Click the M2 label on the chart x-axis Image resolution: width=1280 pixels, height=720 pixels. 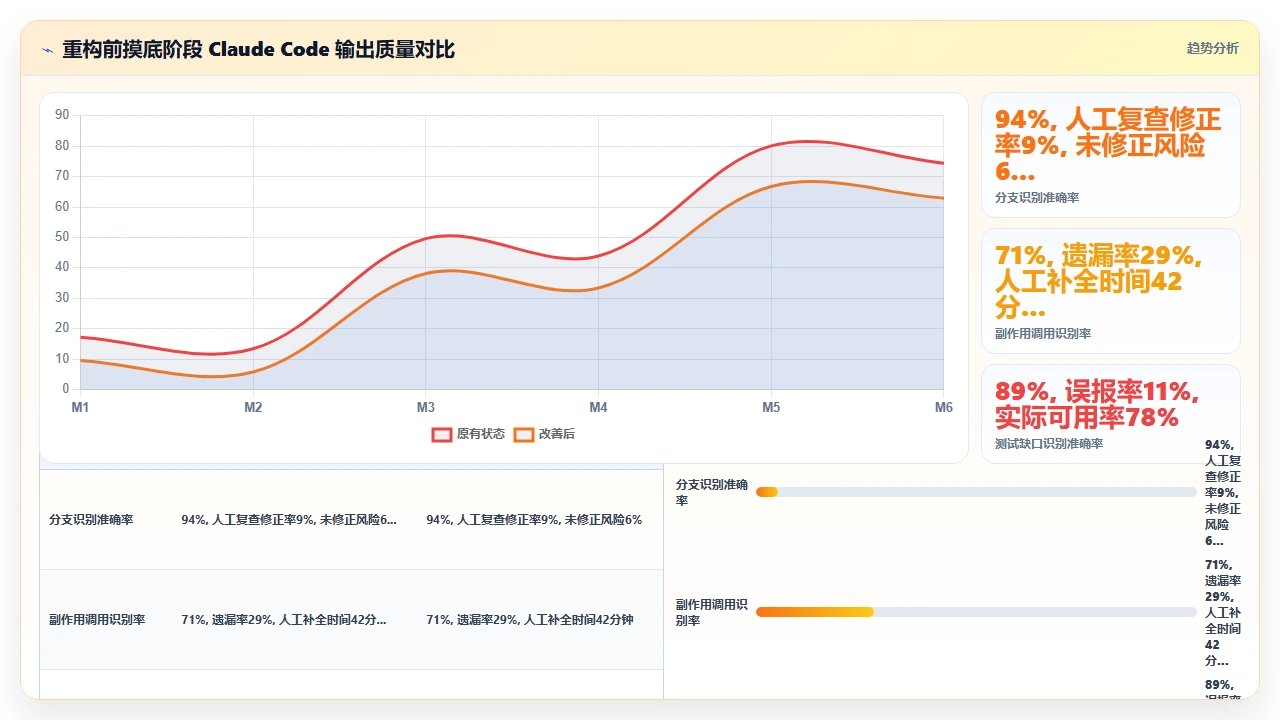[x=253, y=407]
